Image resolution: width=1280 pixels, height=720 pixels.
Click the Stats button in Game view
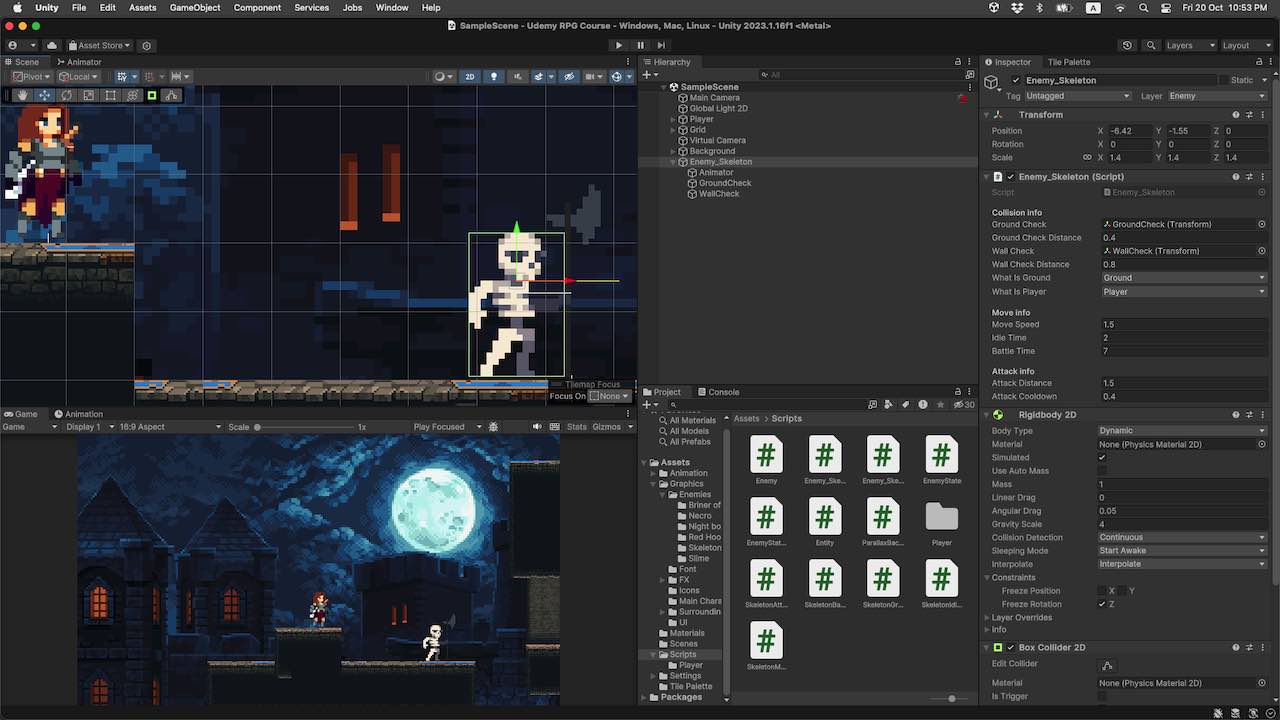click(x=577, y=427)
